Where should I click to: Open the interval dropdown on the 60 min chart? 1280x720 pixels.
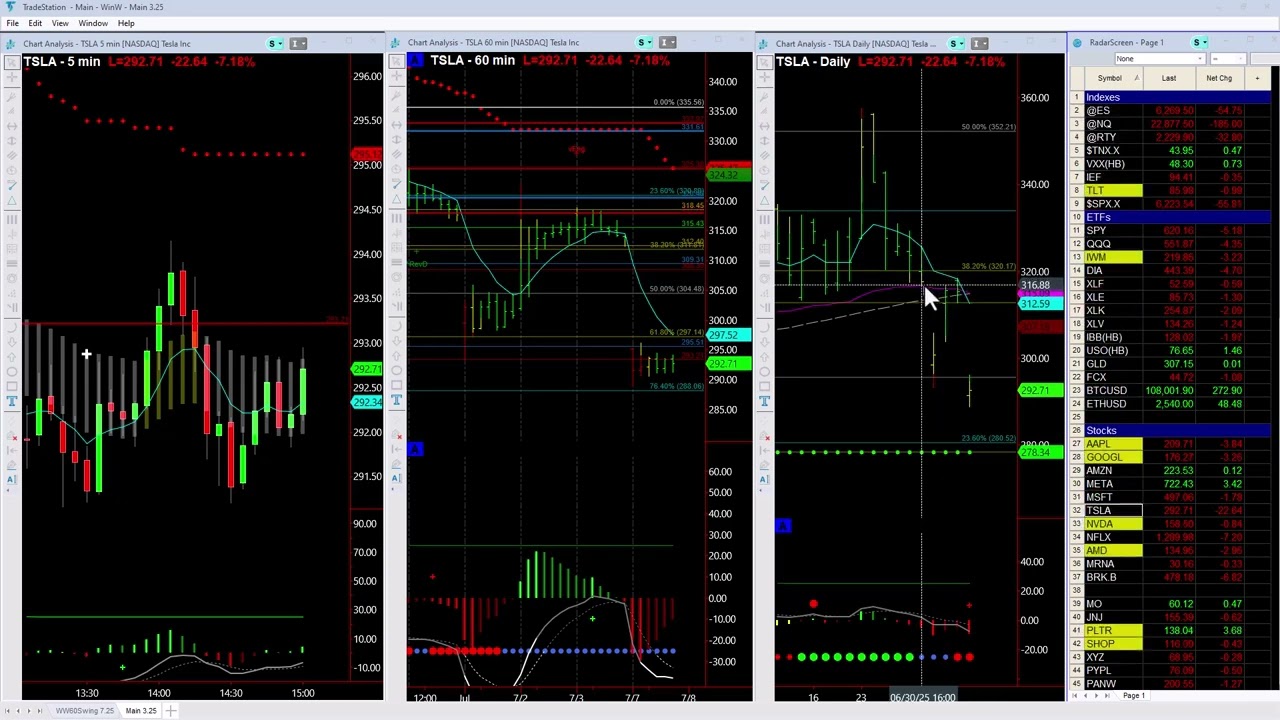pyautogui.click(x=668, y=43)
